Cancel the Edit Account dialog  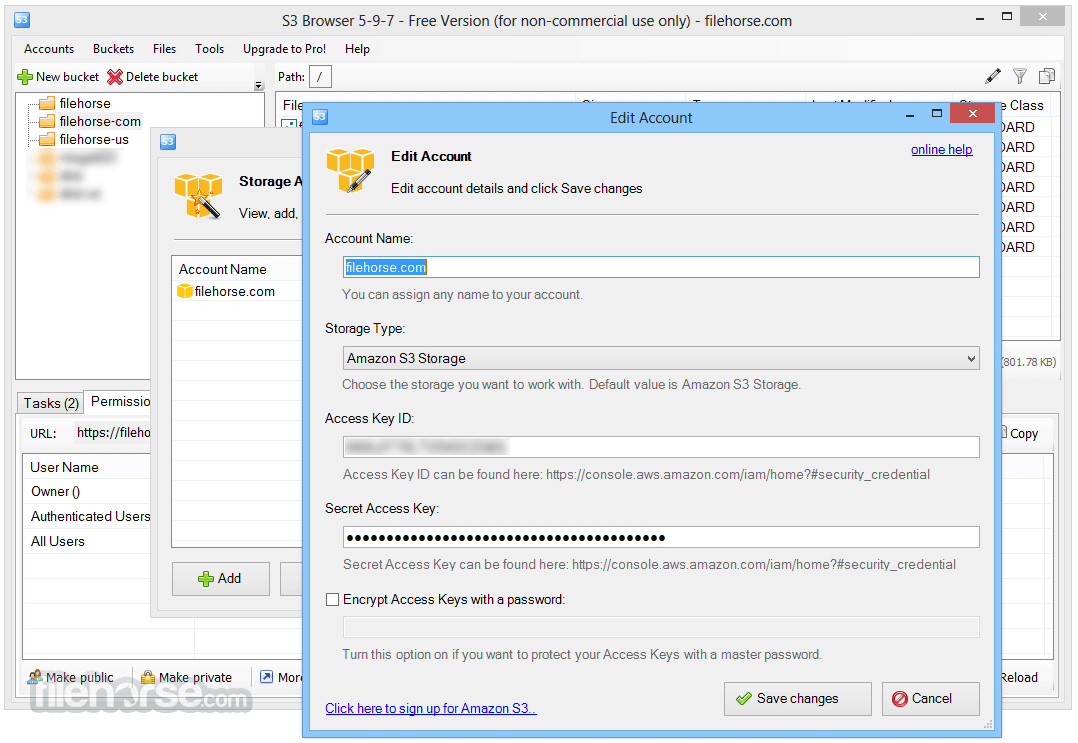point(931,699)
